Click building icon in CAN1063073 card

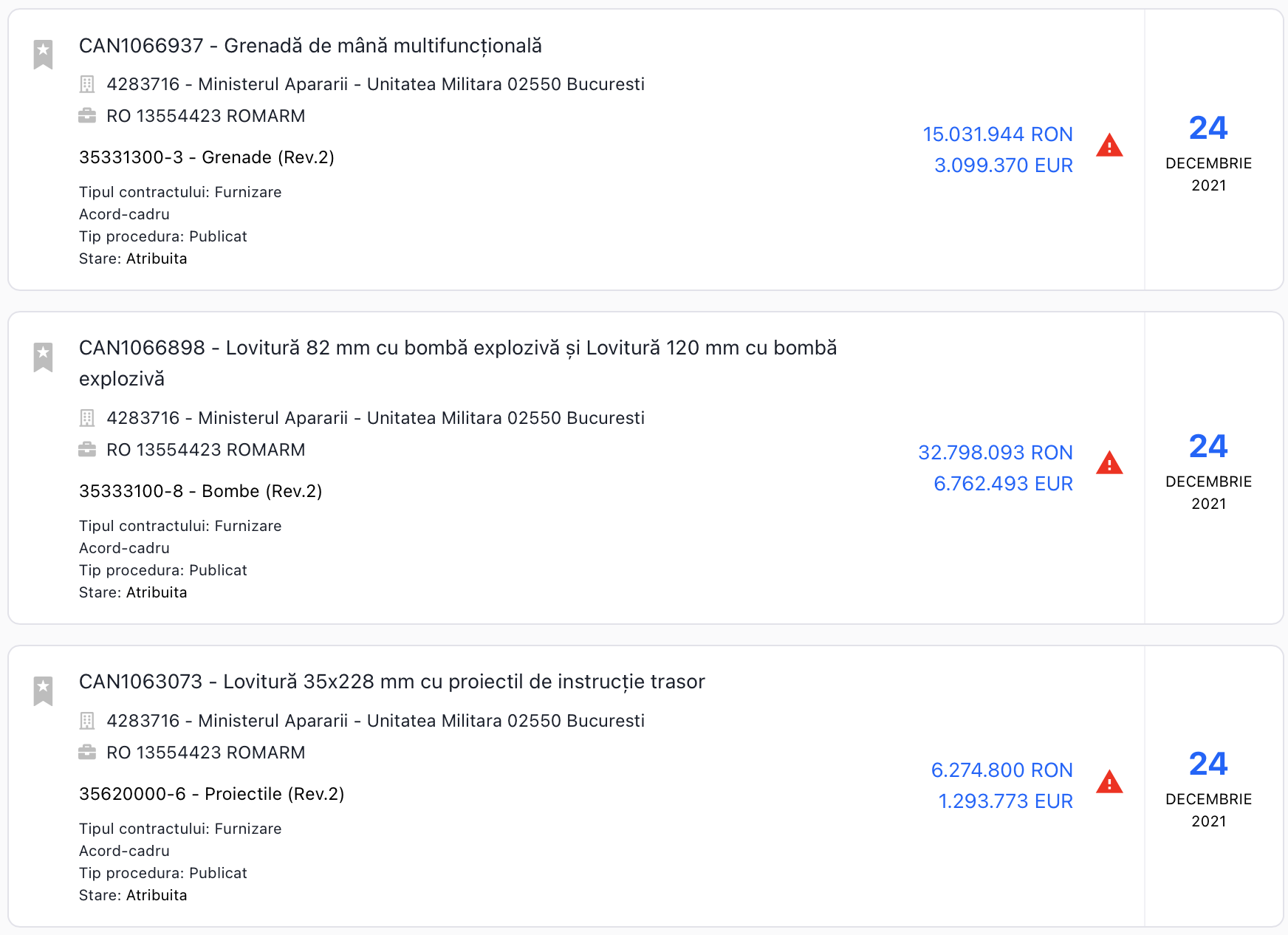(x=87, y=721)
